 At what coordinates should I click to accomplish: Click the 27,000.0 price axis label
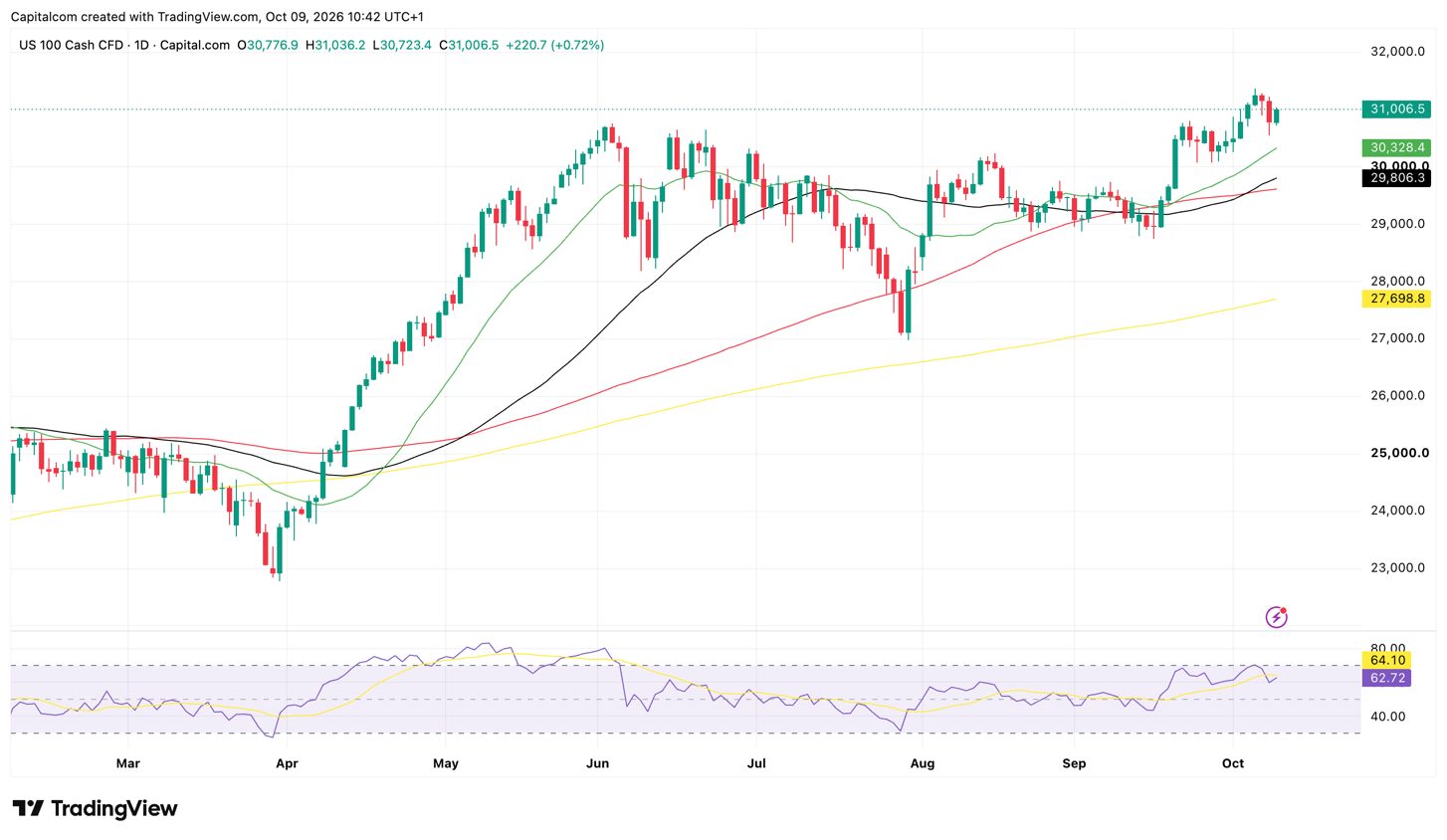tap(1397, 338)
